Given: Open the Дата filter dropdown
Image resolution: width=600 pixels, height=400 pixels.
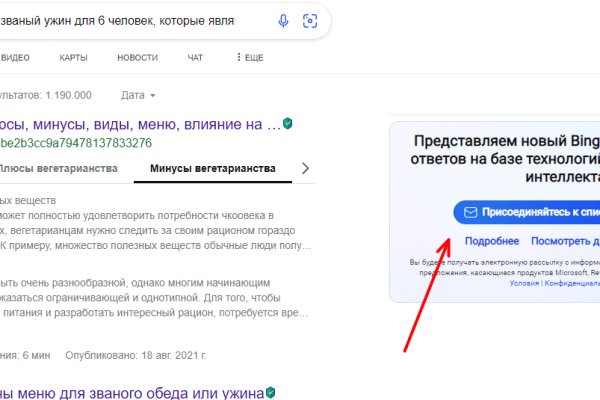Looking at the screenshot, I should pyautogui.click(x=138, y=96).
